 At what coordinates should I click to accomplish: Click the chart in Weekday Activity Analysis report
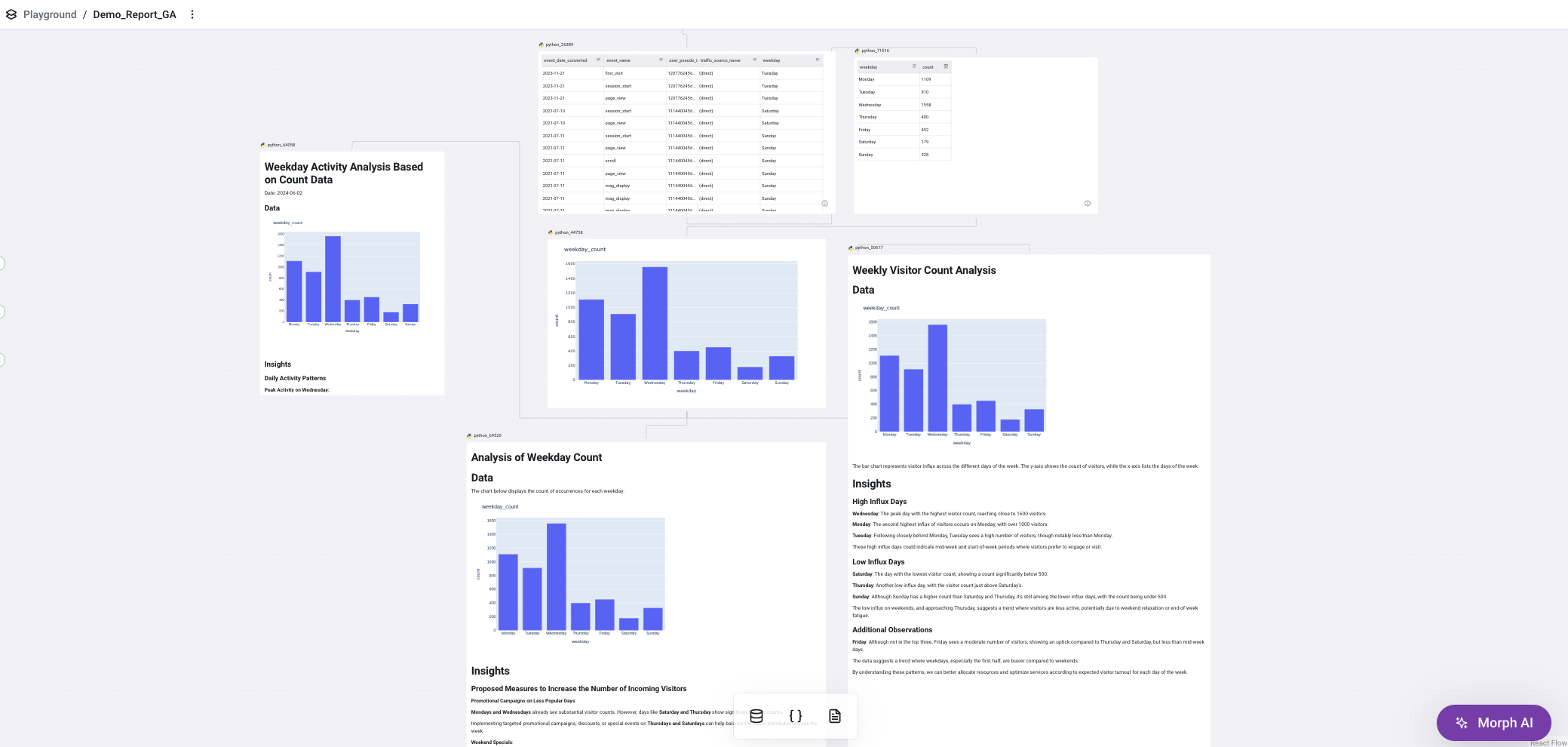coord(346,277)
